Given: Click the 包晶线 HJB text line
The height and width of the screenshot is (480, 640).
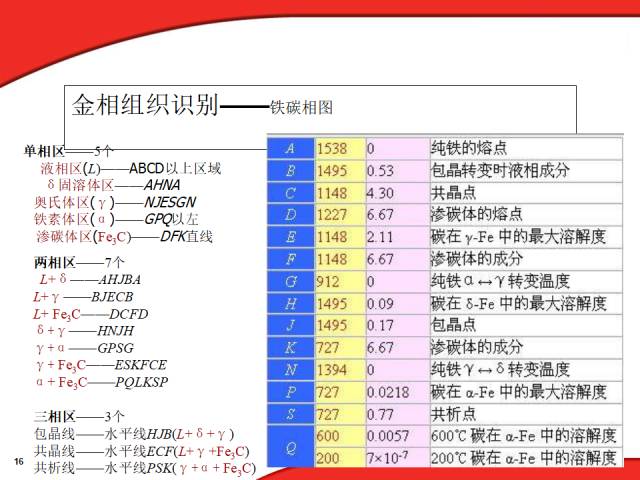Looking at the screenshot, I should point(134,434).
